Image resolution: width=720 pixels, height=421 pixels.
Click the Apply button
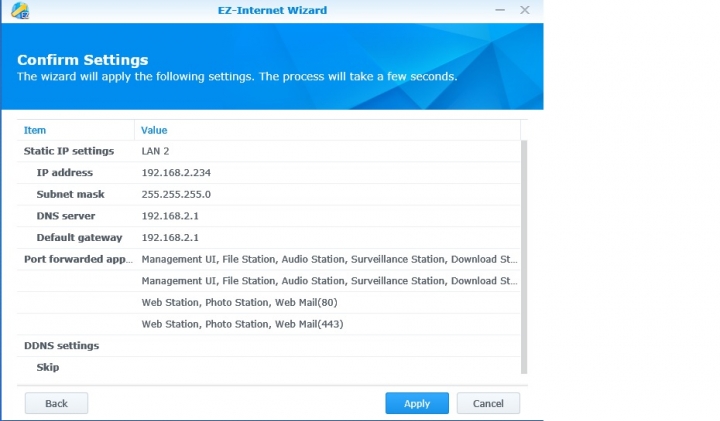pyautogui.click(x=417, y=403)
